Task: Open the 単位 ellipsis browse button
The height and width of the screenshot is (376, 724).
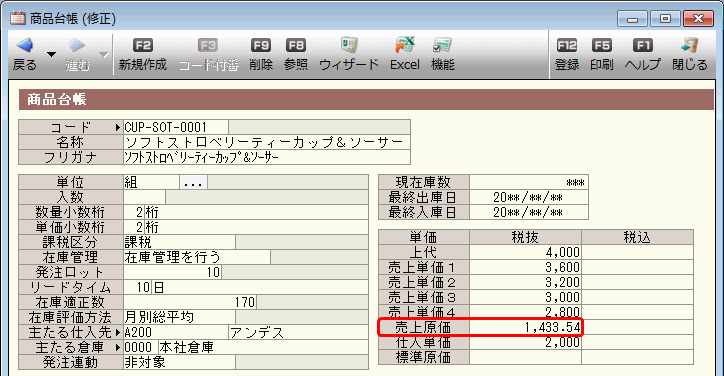Action: tap(193, 182)
